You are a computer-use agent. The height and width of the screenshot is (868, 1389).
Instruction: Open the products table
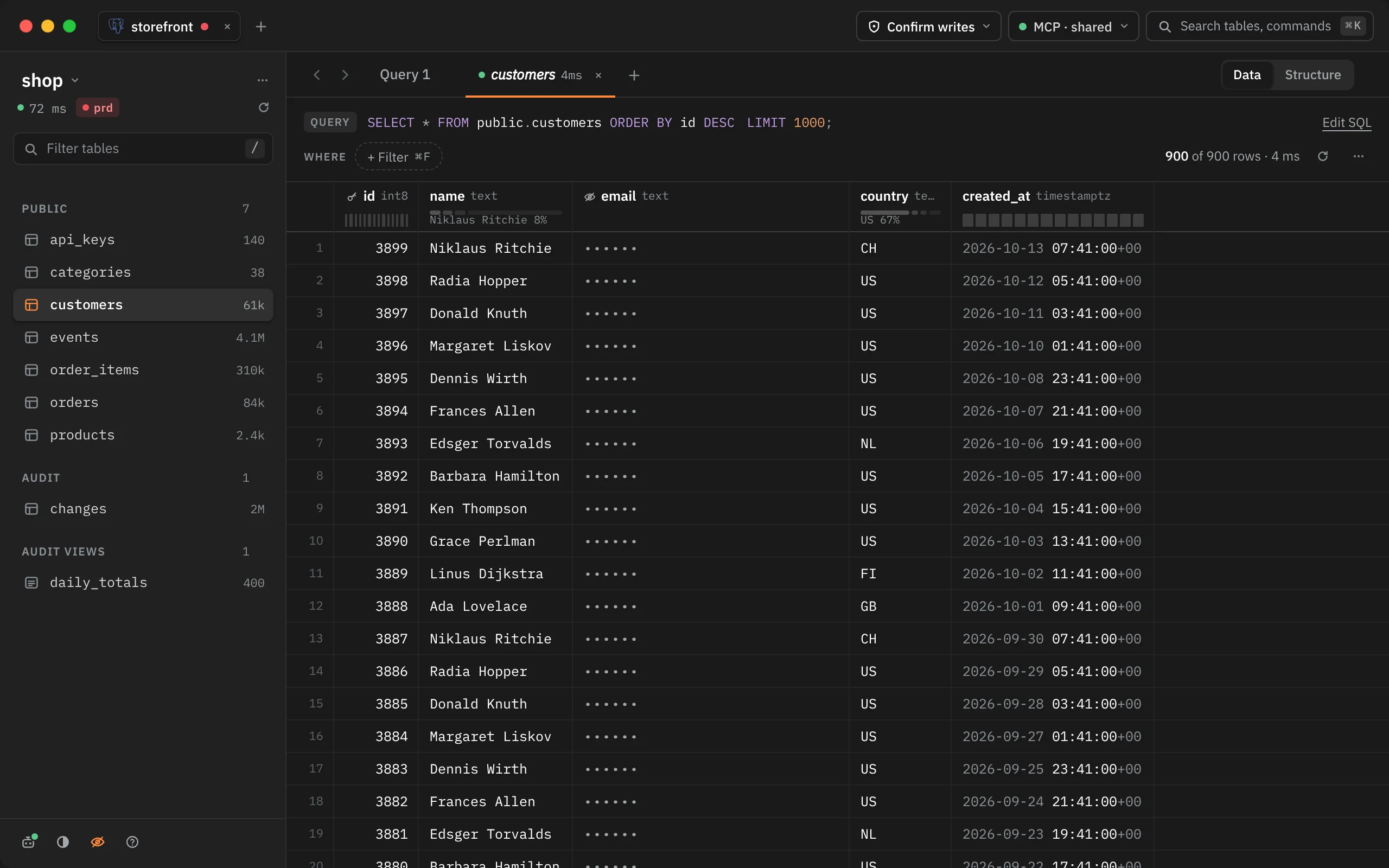point(143,435)
